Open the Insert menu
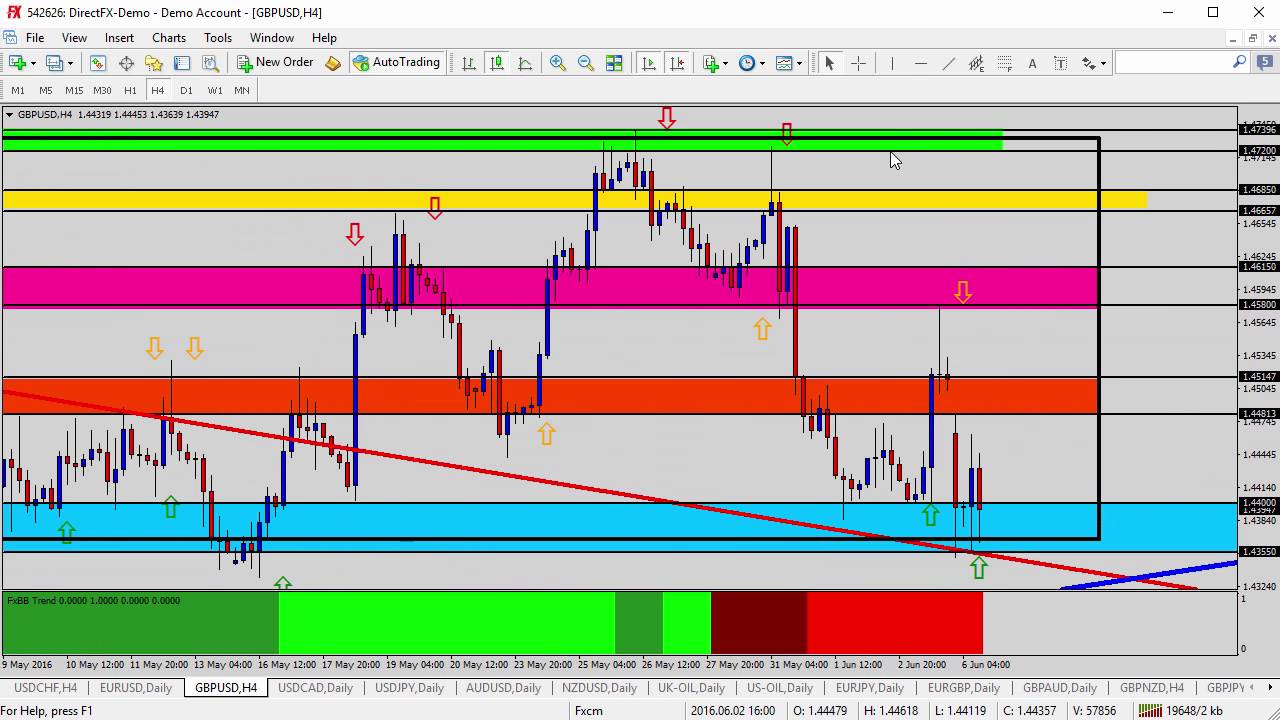 (119, 38)
